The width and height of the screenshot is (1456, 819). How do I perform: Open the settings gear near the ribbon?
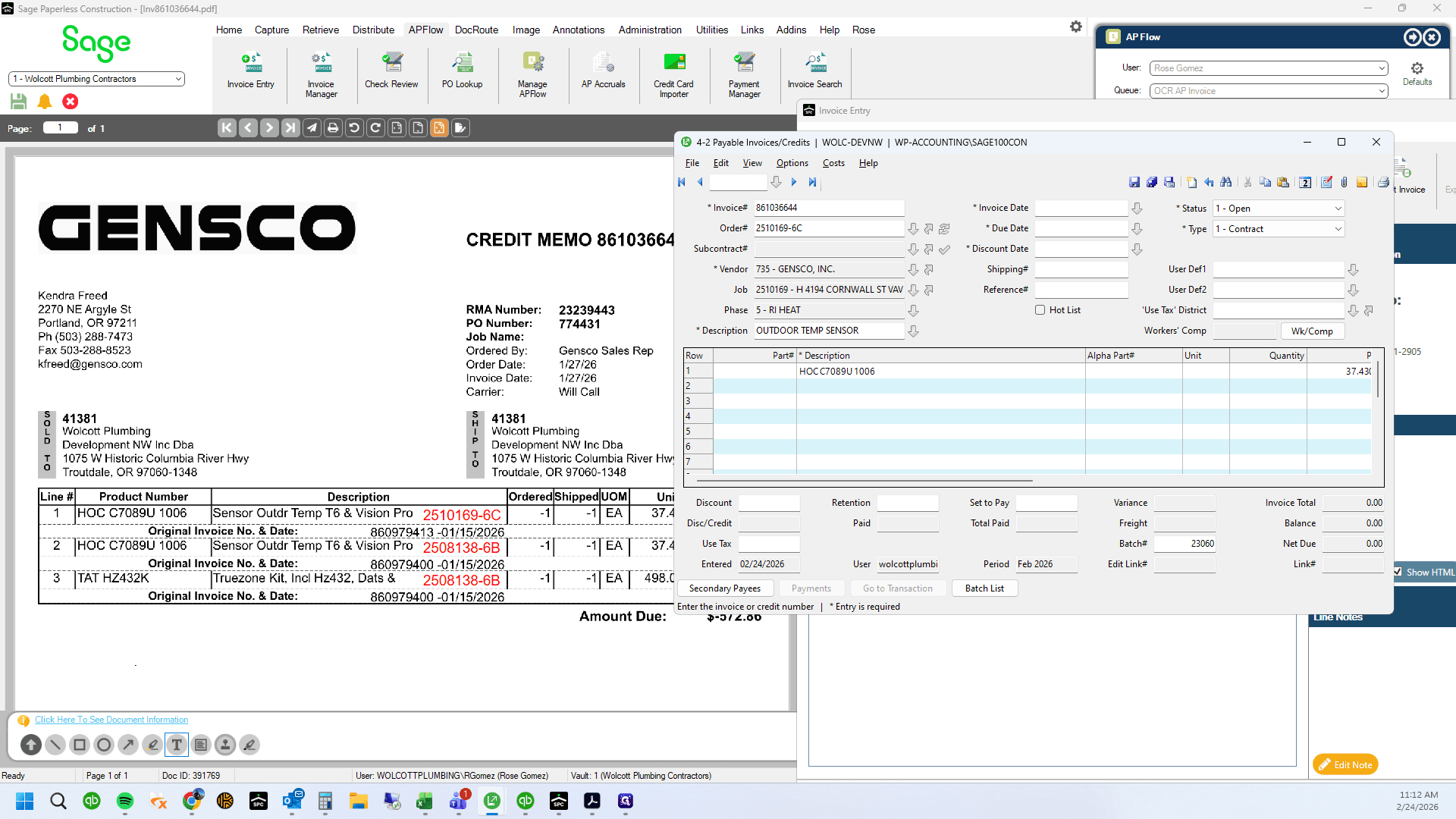[1075, 27]
